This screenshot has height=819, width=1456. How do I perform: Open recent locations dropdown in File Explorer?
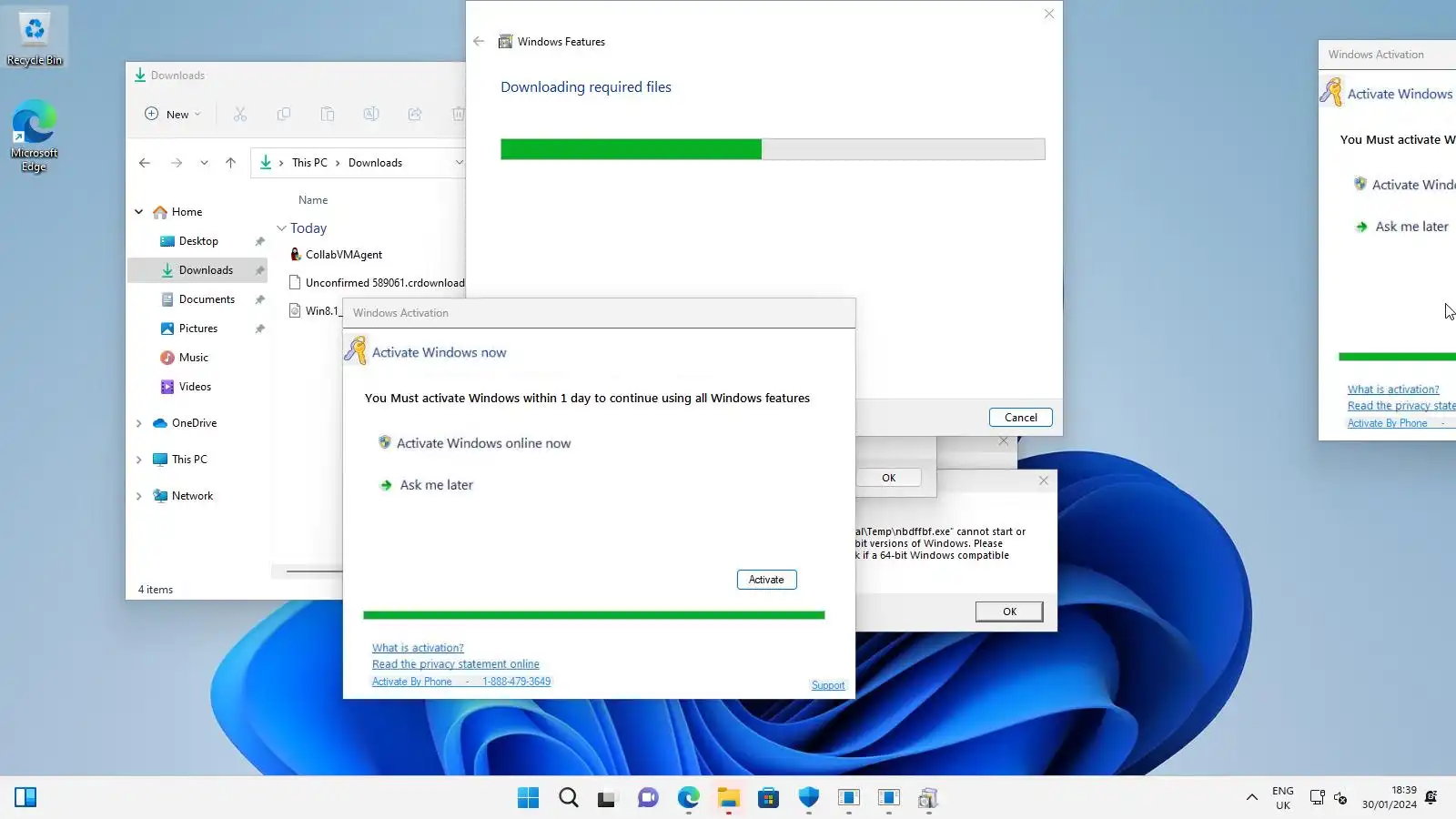(205, 163)
